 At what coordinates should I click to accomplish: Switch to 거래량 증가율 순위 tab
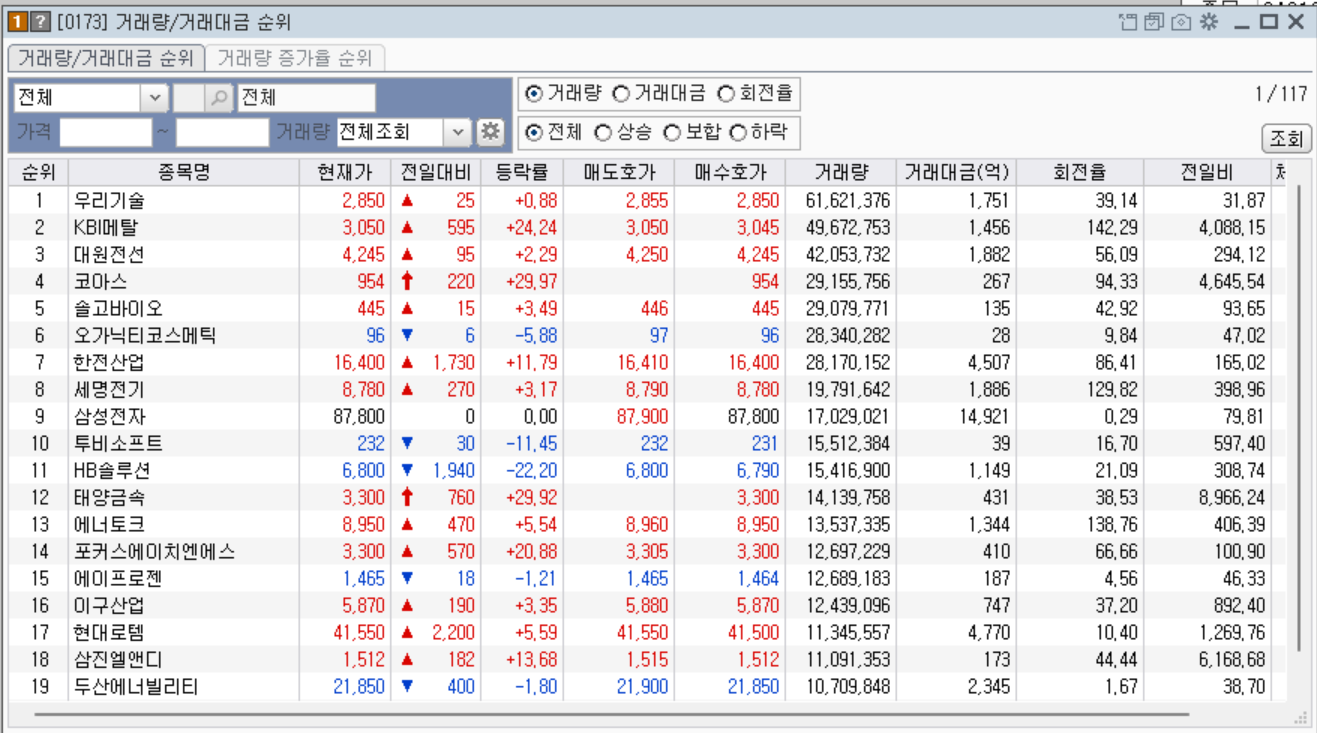tap(294, 58)
